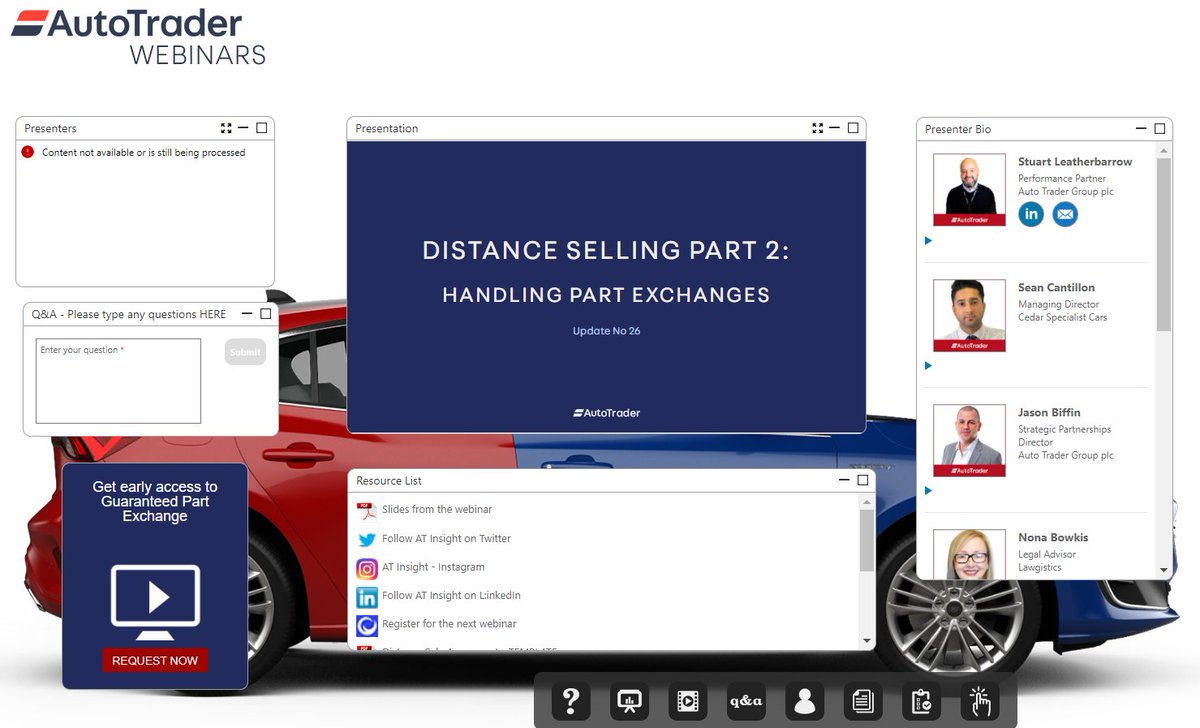1200x728 pixels.
Task: Maximize the Q&A window
Action: click(265, 313)
